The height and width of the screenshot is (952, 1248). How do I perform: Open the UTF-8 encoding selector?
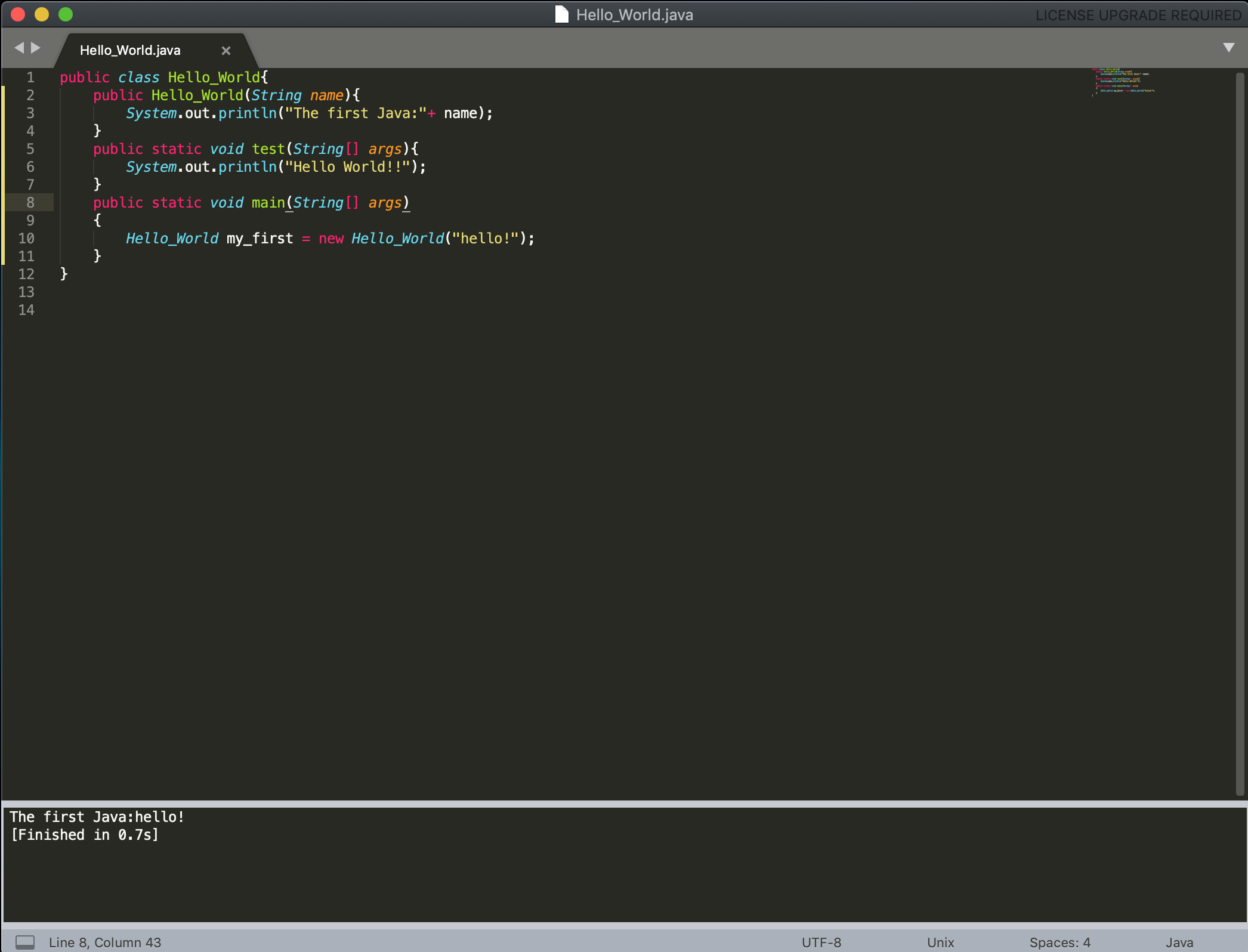tap(821, 942)
